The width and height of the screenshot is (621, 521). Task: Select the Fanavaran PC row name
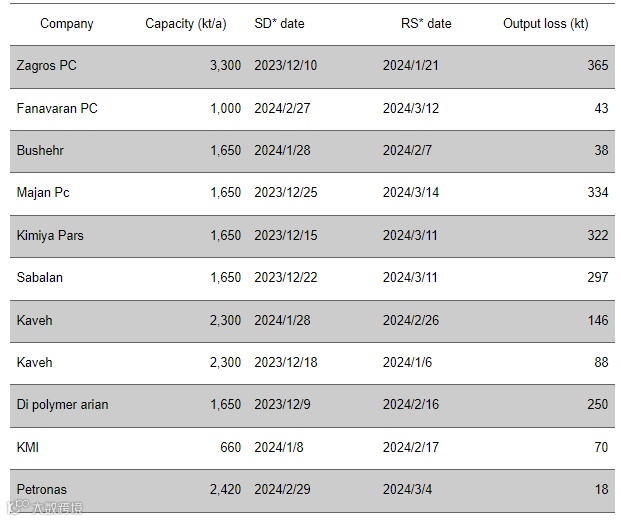point(57,108)
